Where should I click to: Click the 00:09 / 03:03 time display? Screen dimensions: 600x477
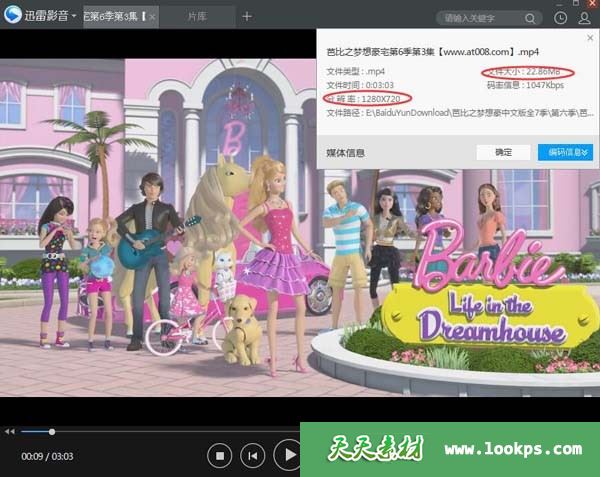pyautogui.click(x=47, y=457)
